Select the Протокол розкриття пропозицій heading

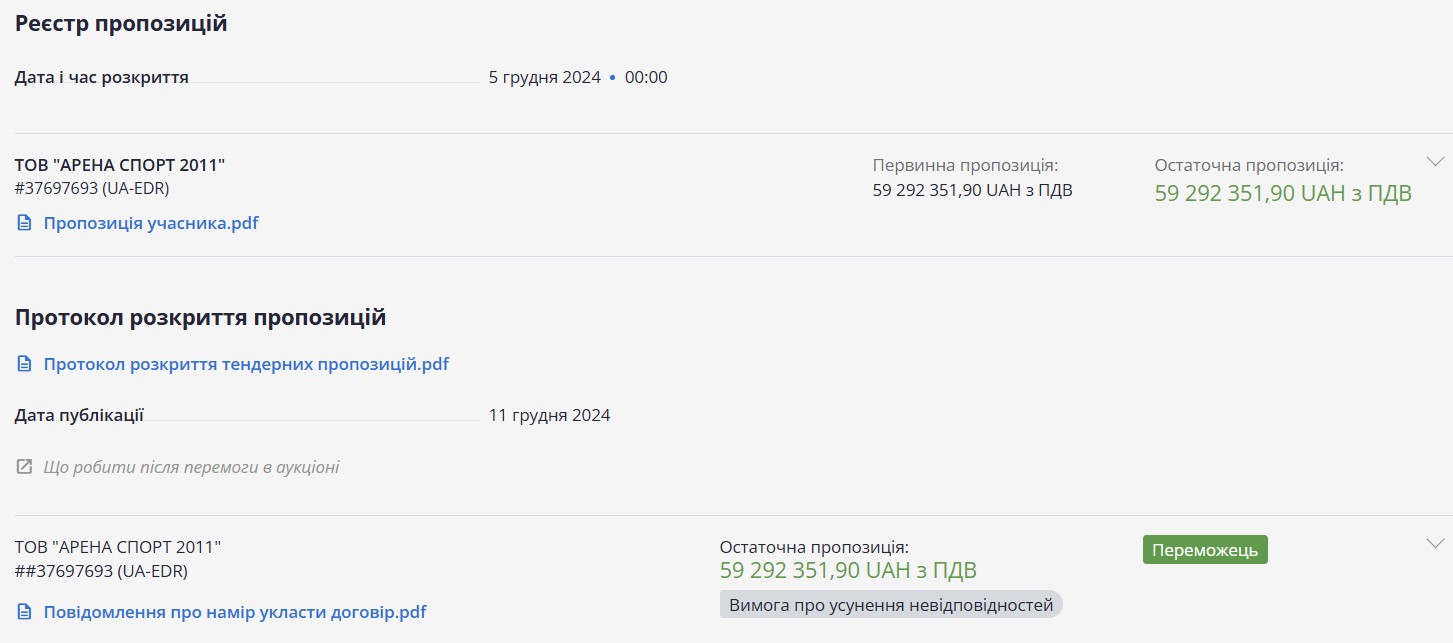pos(200,317)
